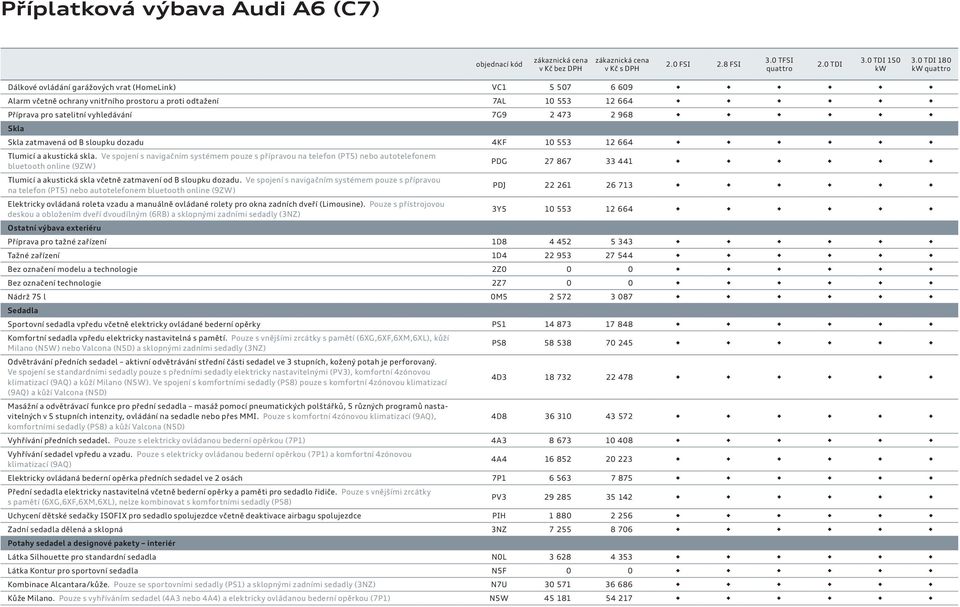Select the order code "1D4"
Screen dimensions: 960x607
(x=499, y=255)
